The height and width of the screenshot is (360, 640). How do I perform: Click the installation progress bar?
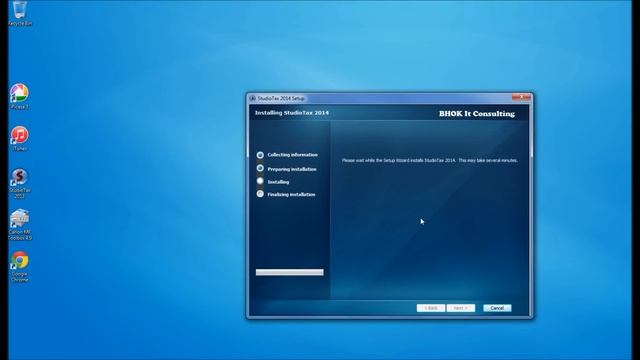tap(290, 272)
